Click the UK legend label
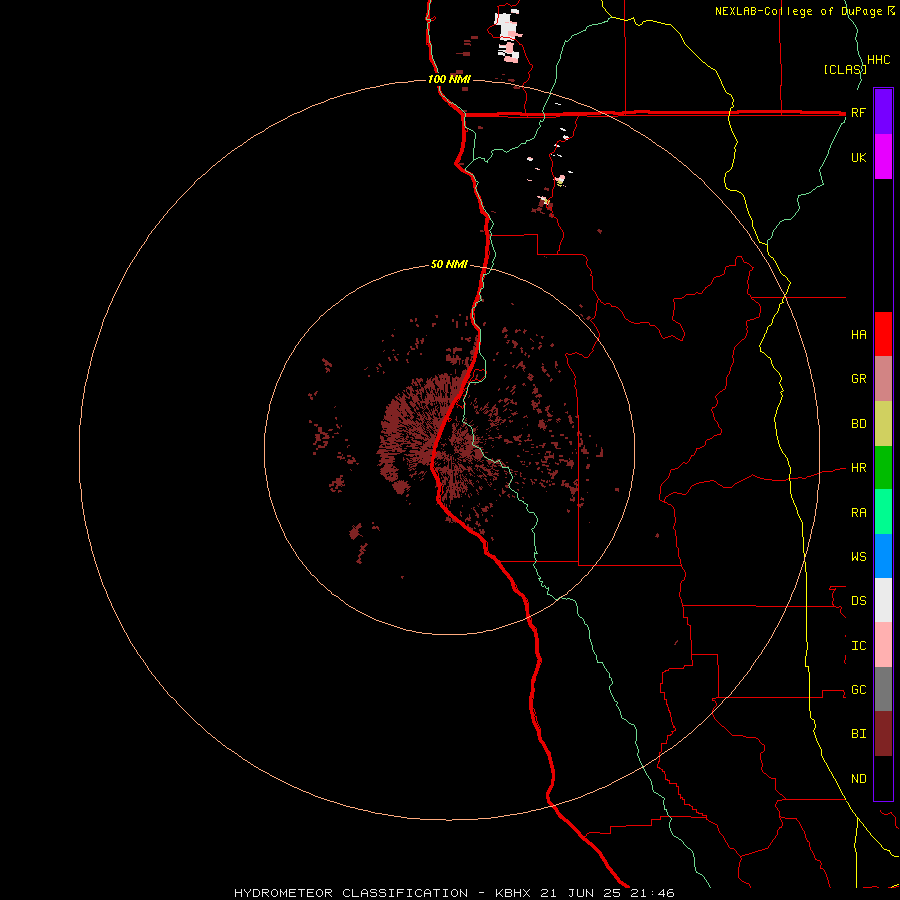Viewport: 900px width, 900px height. (858, 157)
